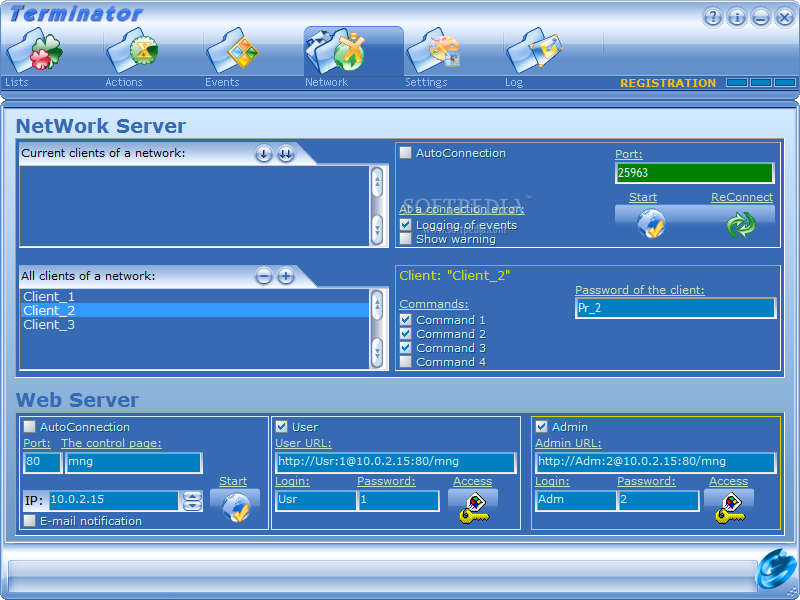This screenshot has width=800, height=600.
Task: Select Client_1 in all clients list
Action: (195, 296)
